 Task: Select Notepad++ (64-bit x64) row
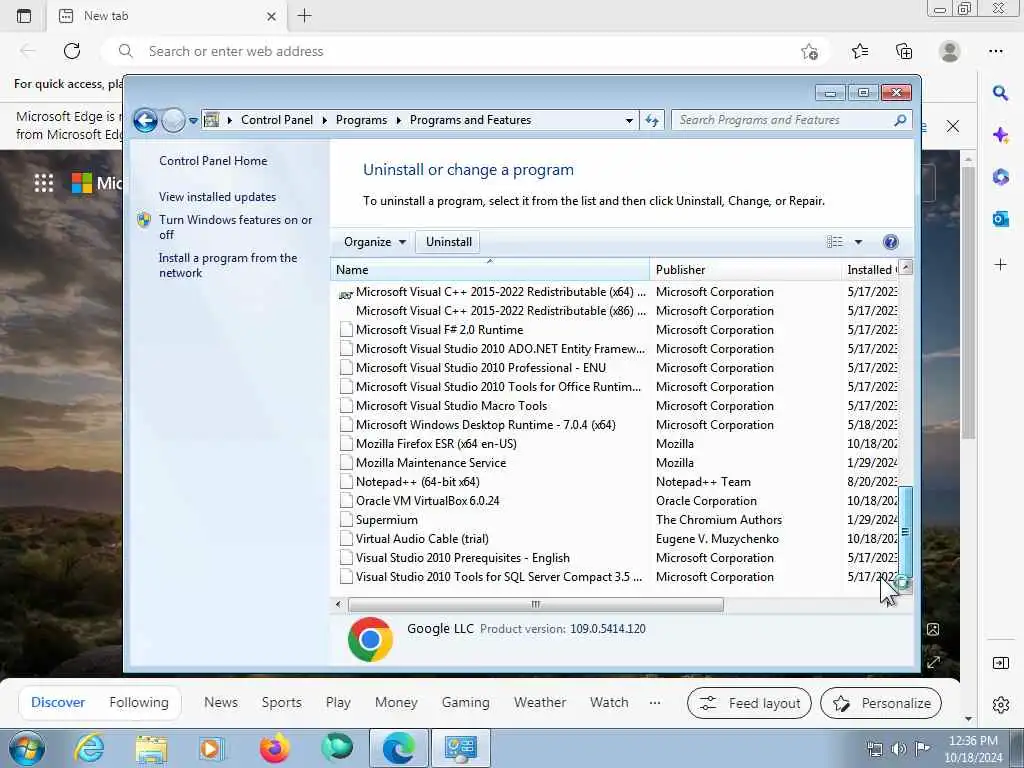pos(615,482)
